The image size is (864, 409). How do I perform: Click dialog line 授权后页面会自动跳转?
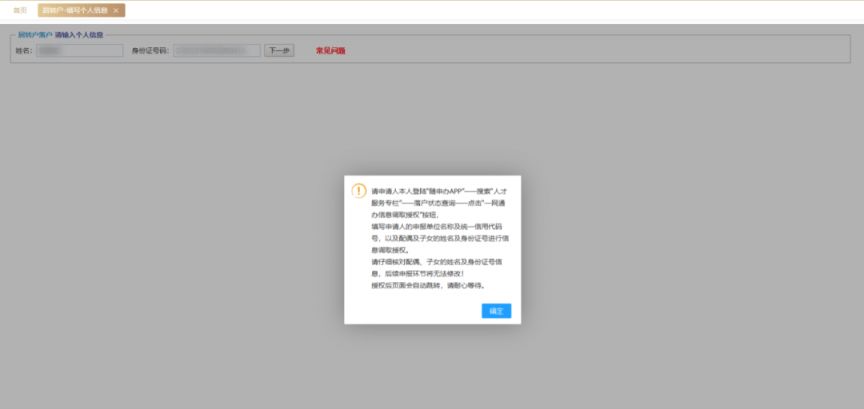pos(428,286)
